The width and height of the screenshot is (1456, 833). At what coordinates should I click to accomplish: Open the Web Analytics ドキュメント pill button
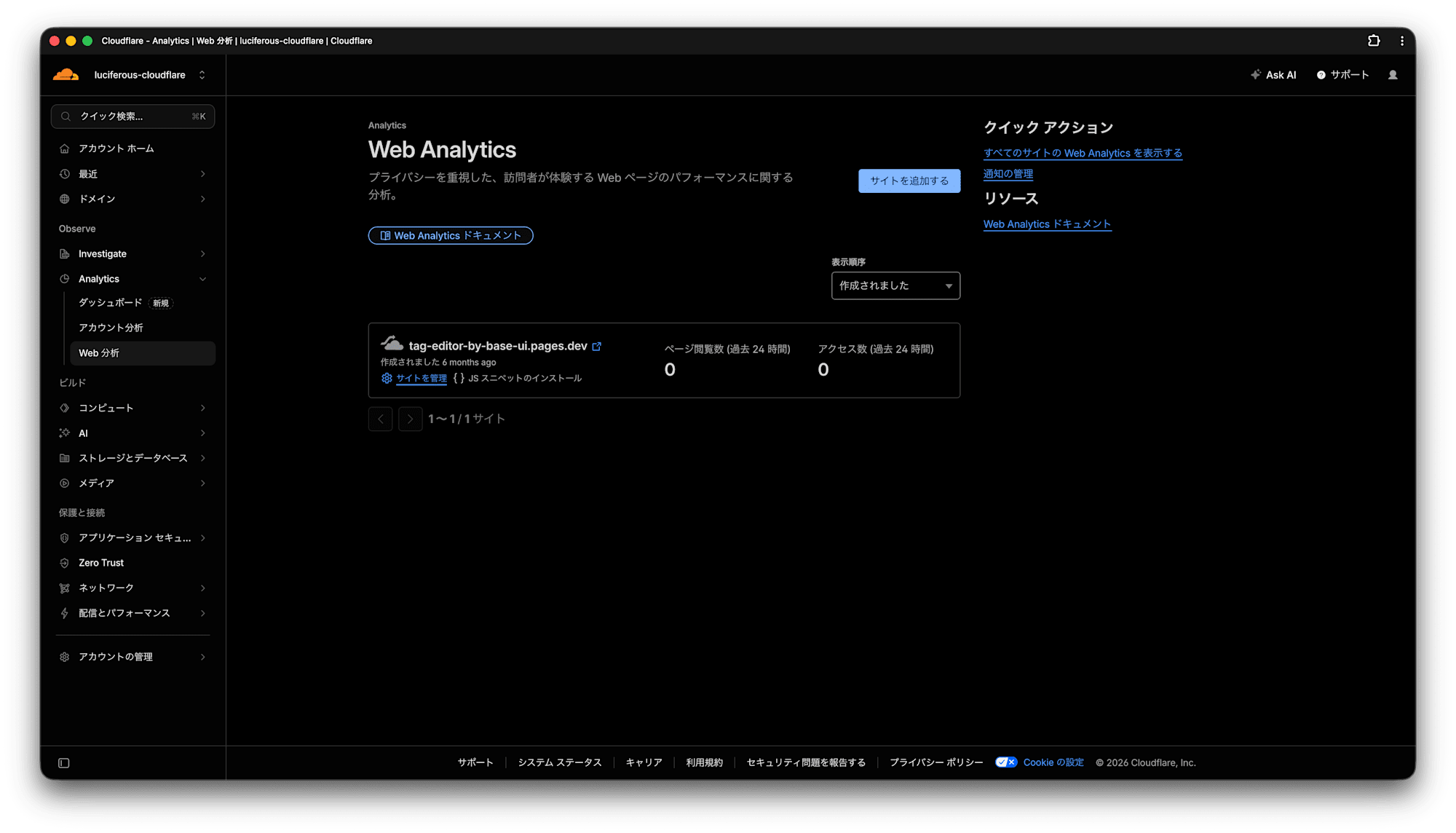coord(451,236)
